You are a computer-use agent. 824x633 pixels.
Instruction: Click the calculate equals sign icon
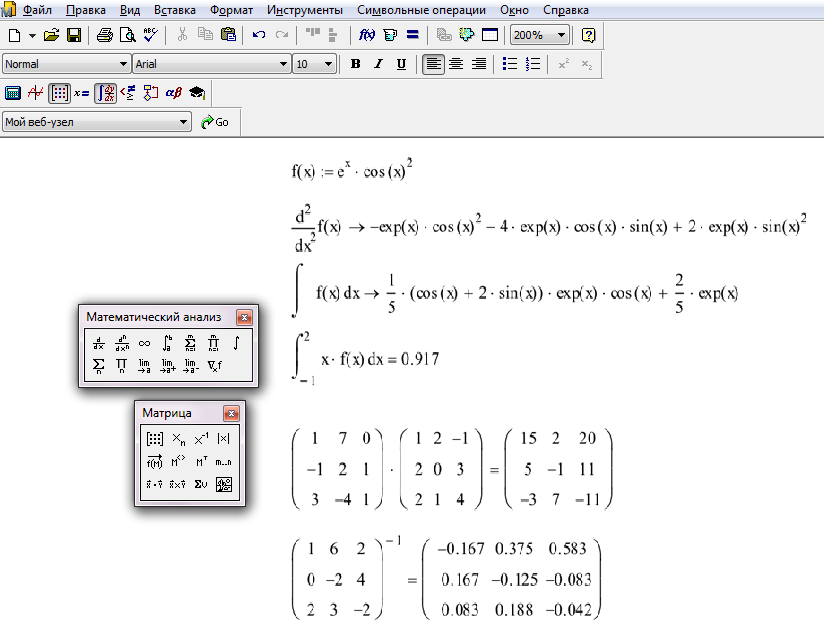tap(413, 35)
